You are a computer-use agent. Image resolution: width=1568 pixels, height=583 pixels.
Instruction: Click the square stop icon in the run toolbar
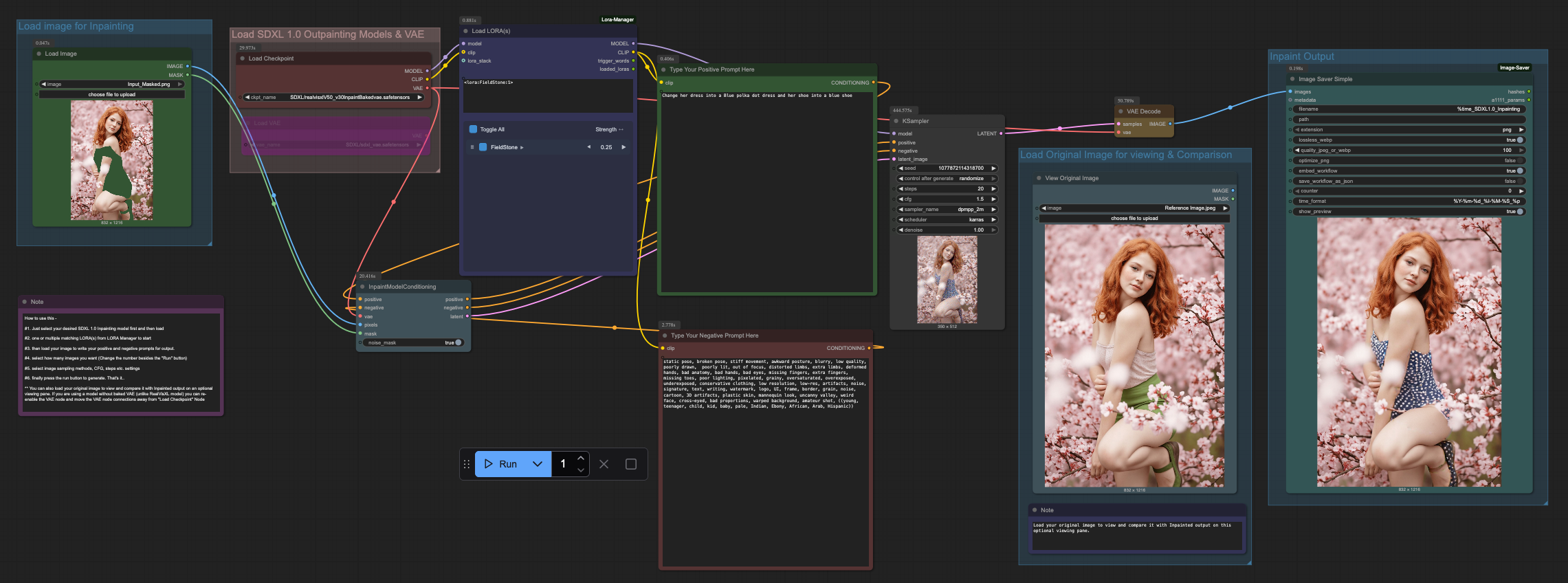630,464
